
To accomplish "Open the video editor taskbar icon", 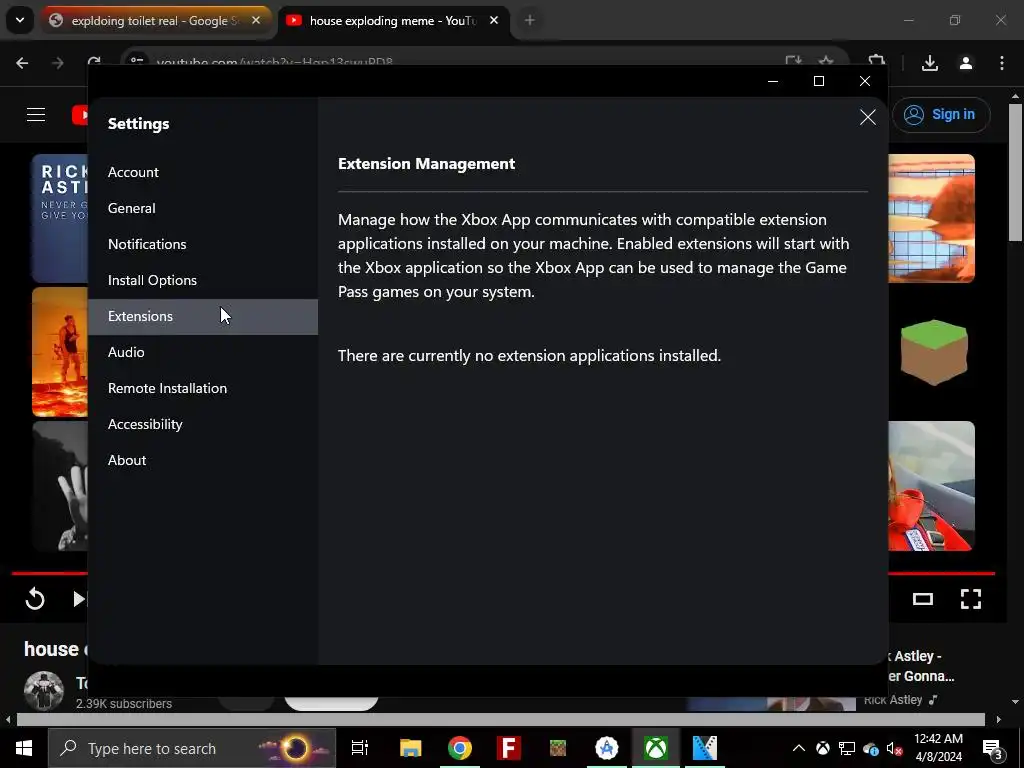I will pyautogui.click(x=705, y=748).
